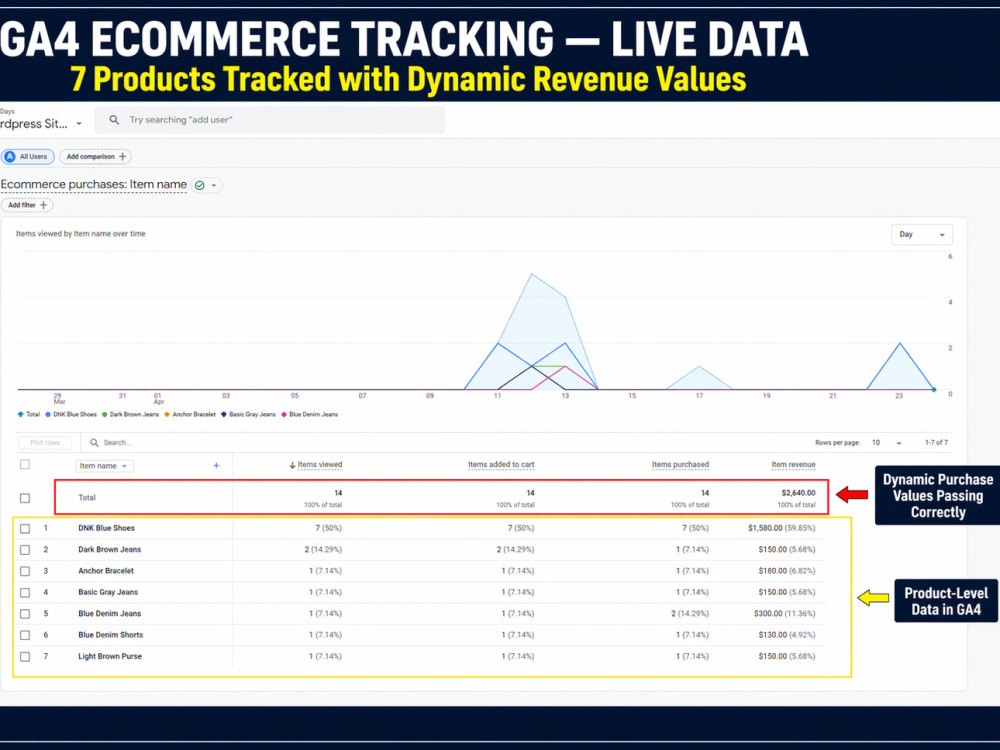Click the Plot rows button
This screenshot has width=1000, height=750.
click(45, 443)
